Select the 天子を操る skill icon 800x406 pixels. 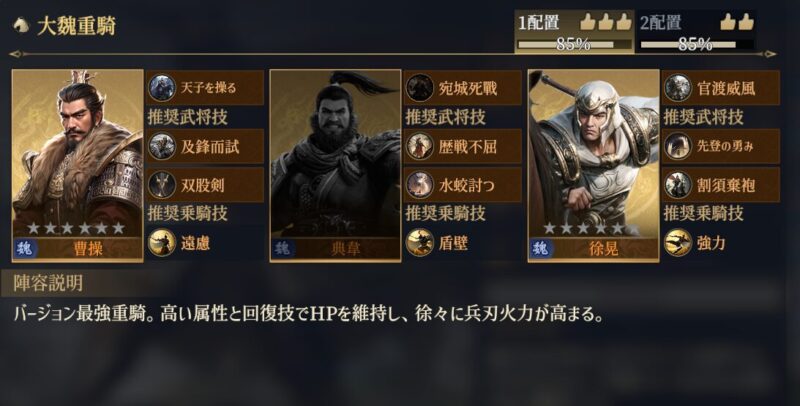(x=162, y=88)
